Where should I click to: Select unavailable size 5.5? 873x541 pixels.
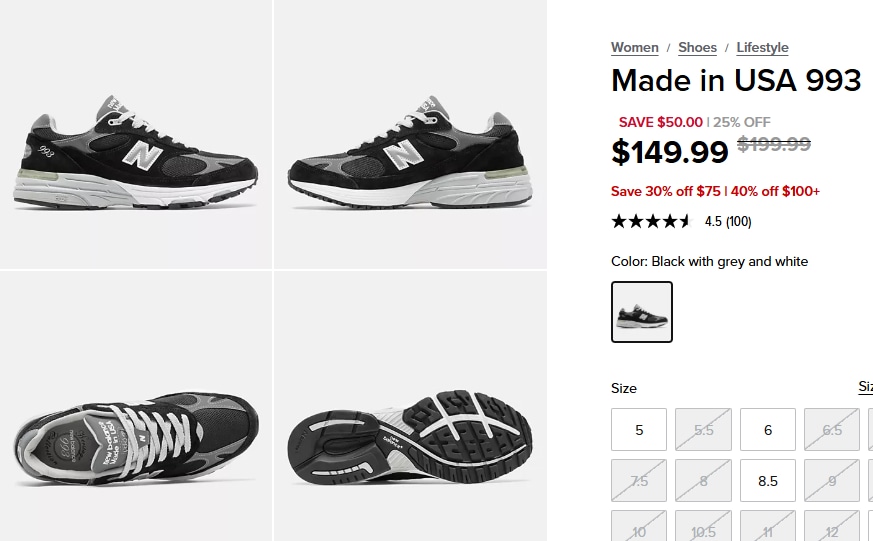point(703,430)
